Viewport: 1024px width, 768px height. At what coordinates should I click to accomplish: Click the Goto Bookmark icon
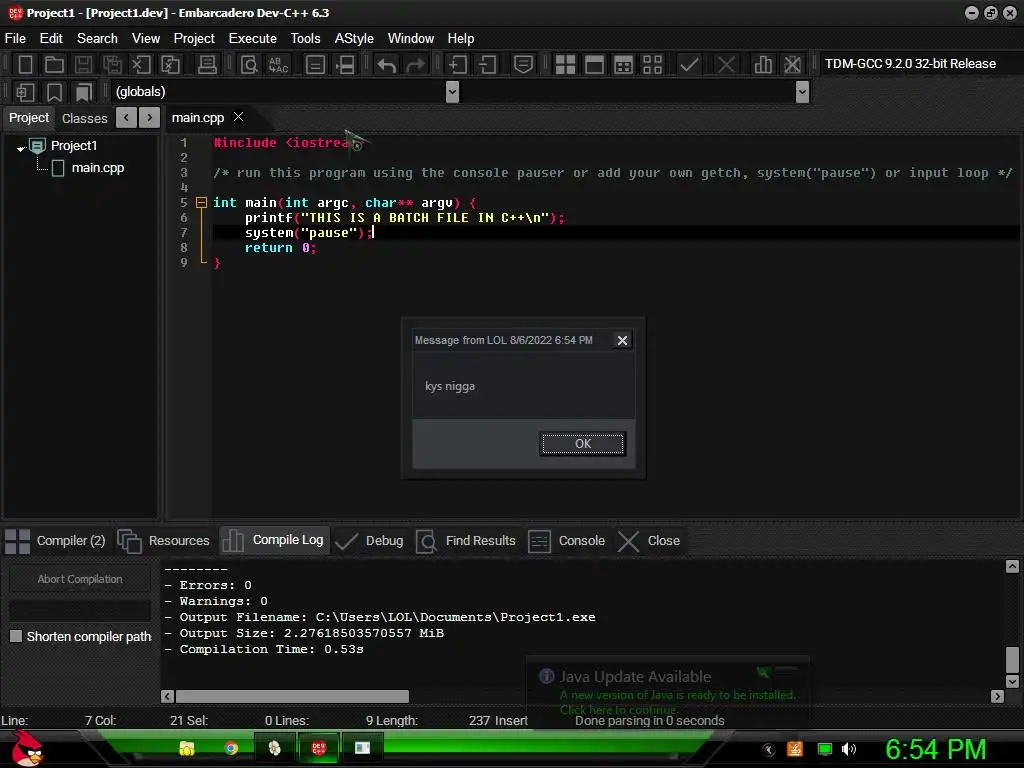[83, 92]
